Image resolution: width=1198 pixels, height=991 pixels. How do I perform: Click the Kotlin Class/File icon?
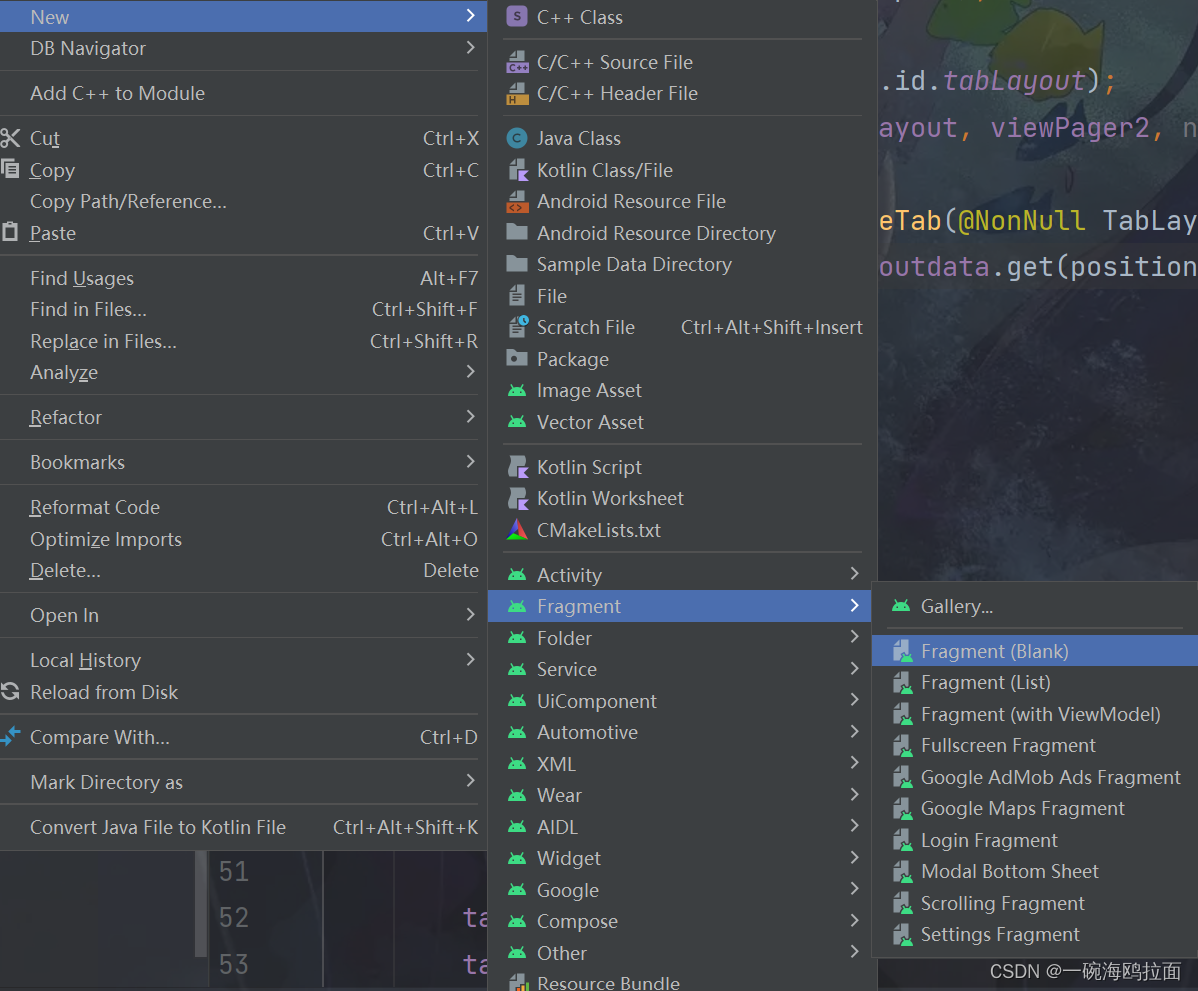point(517,170)
